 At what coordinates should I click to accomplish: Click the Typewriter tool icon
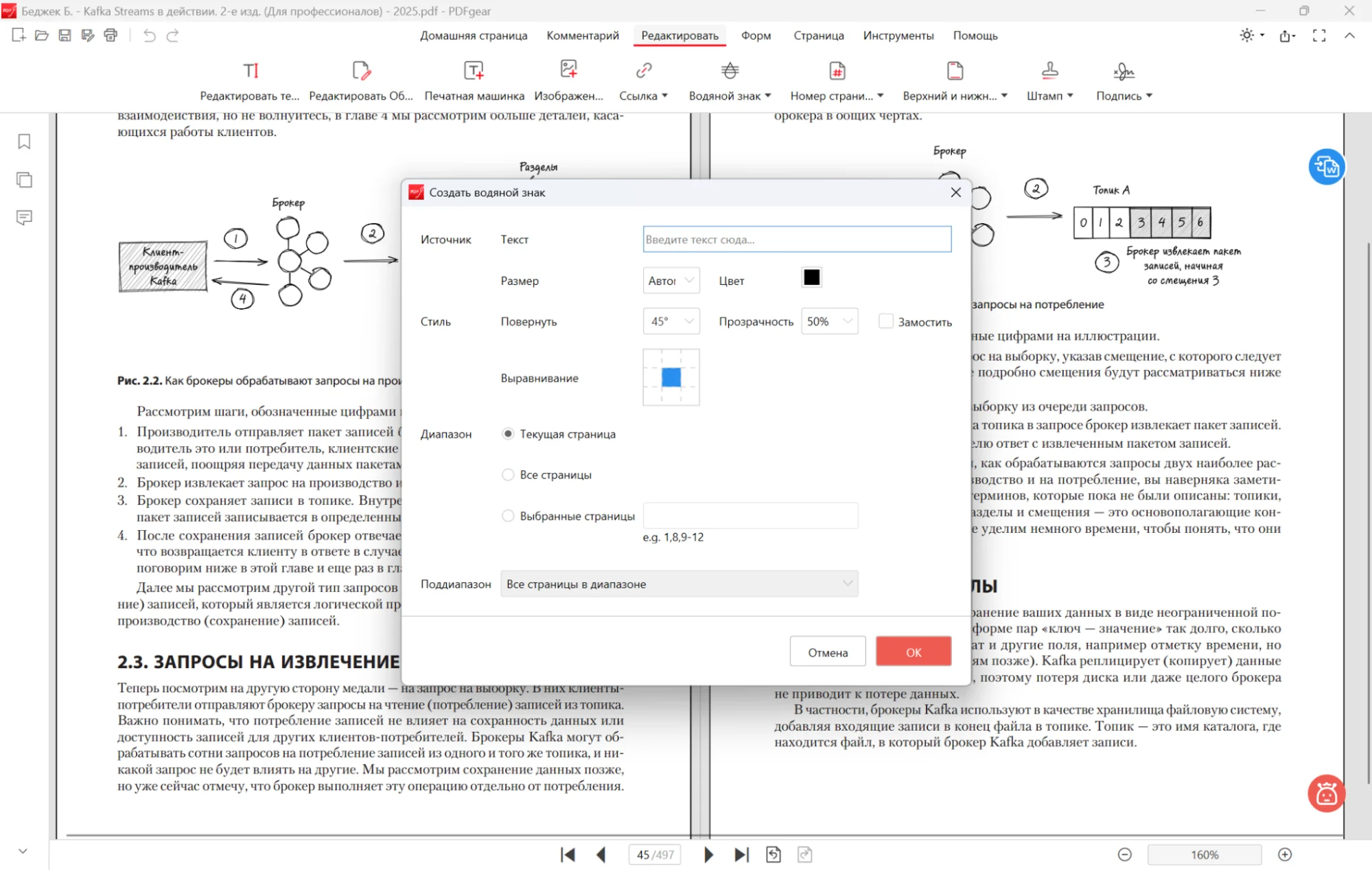coord(474,71)
